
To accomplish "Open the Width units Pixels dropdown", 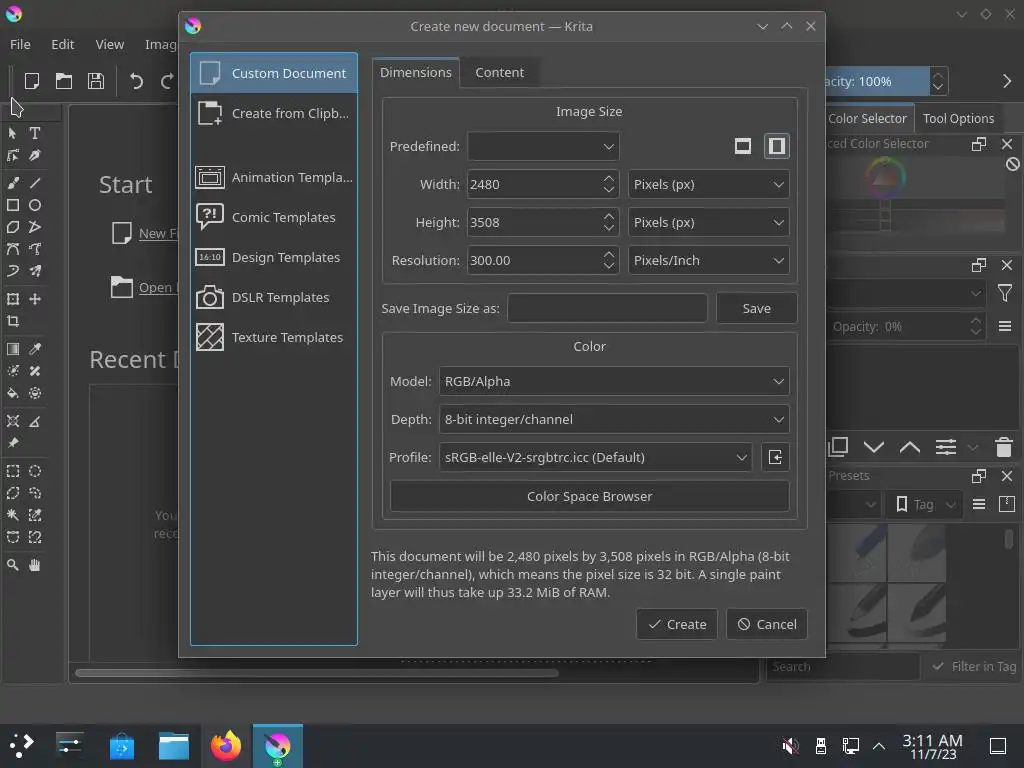I will pos(709,184).
